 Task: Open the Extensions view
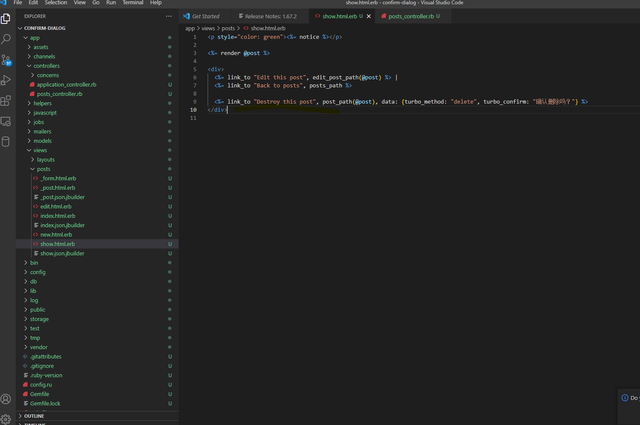(x=6, y=100)
